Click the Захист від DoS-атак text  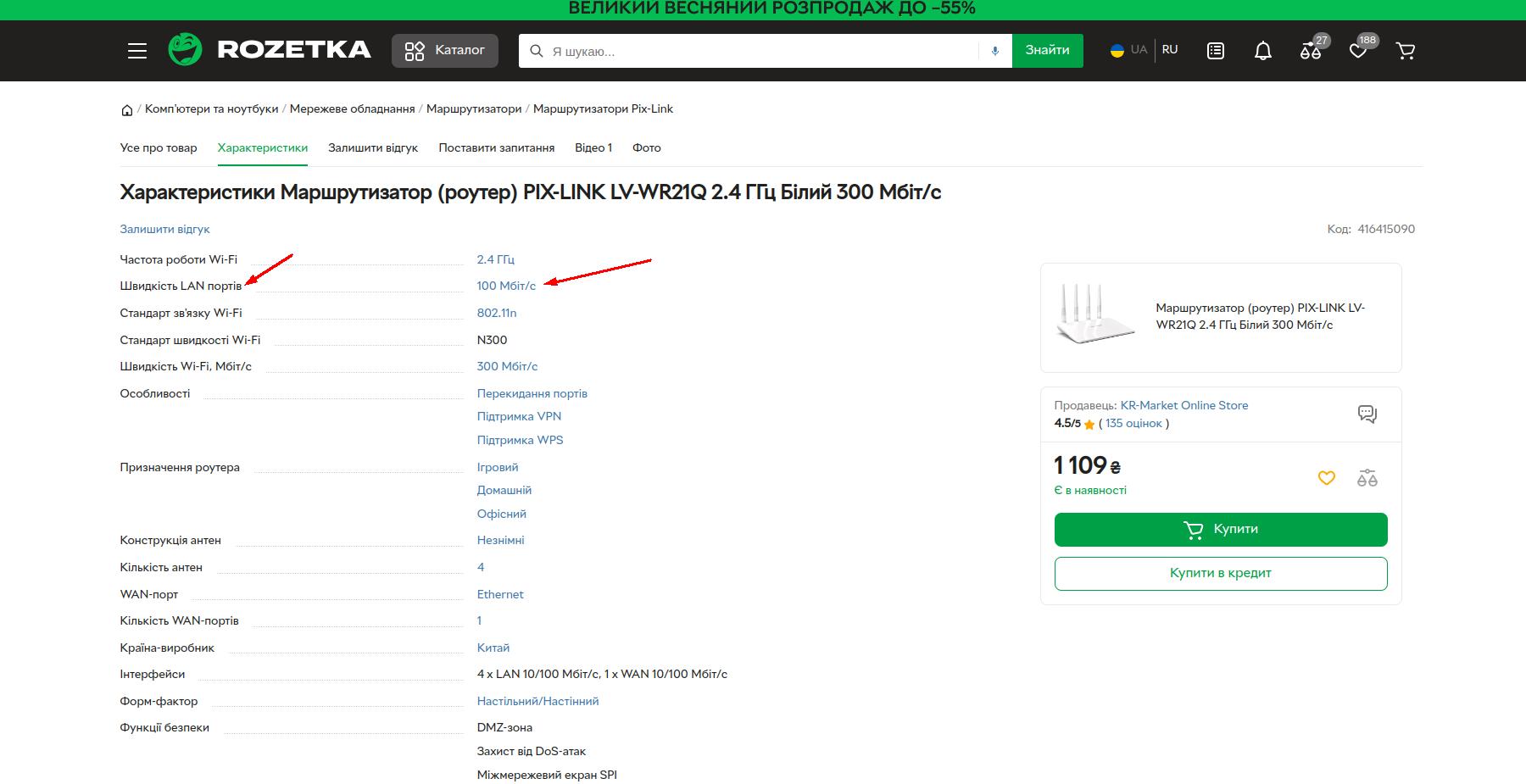tap(532, 752)
